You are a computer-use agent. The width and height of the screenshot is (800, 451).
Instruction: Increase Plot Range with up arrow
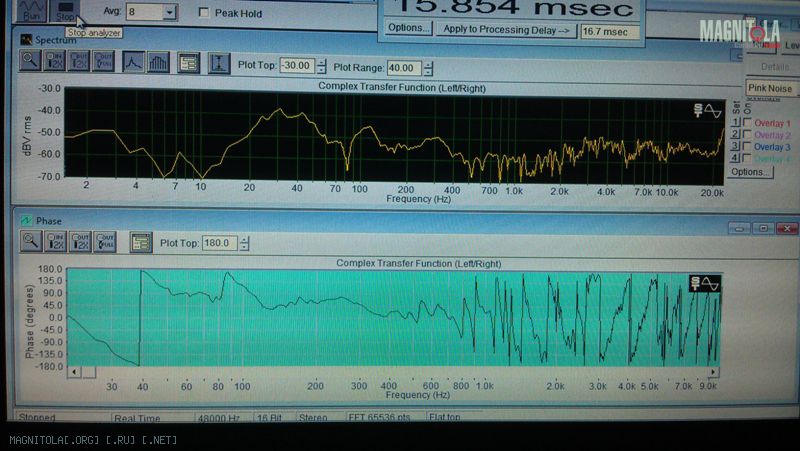pyautogui.click(x=429, y=64)
